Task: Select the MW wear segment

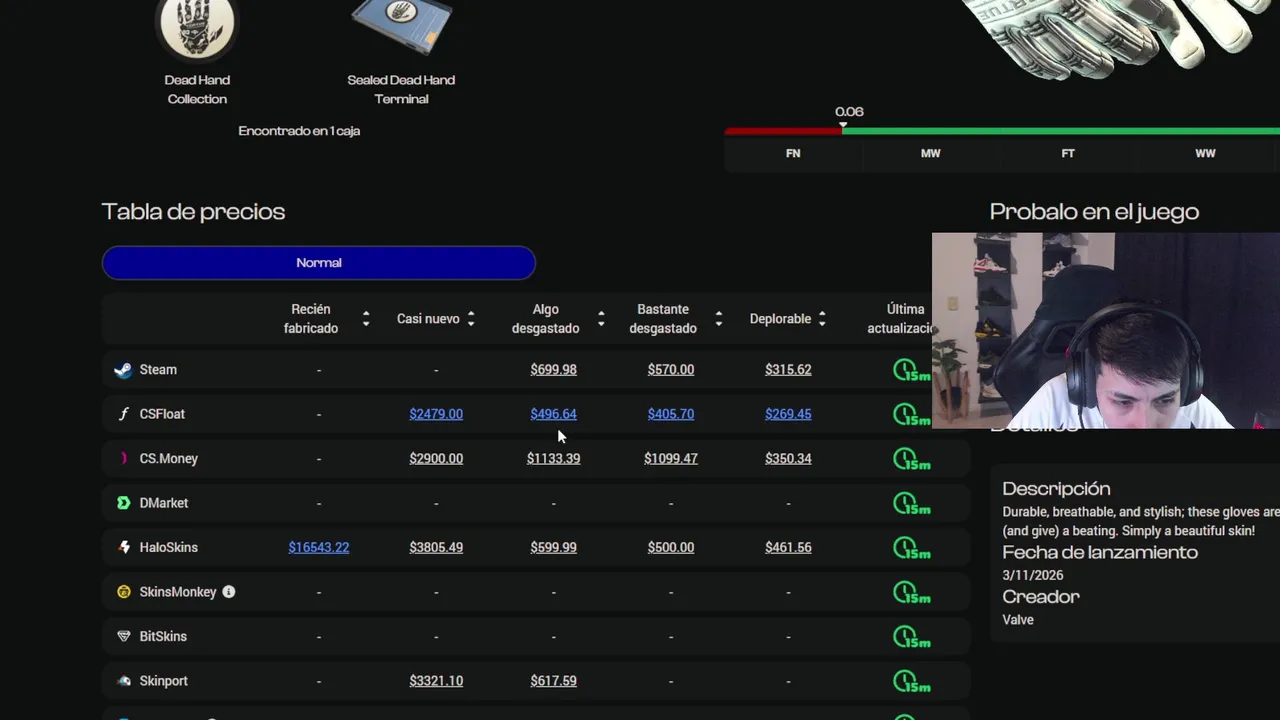Action: click(930, 154)
